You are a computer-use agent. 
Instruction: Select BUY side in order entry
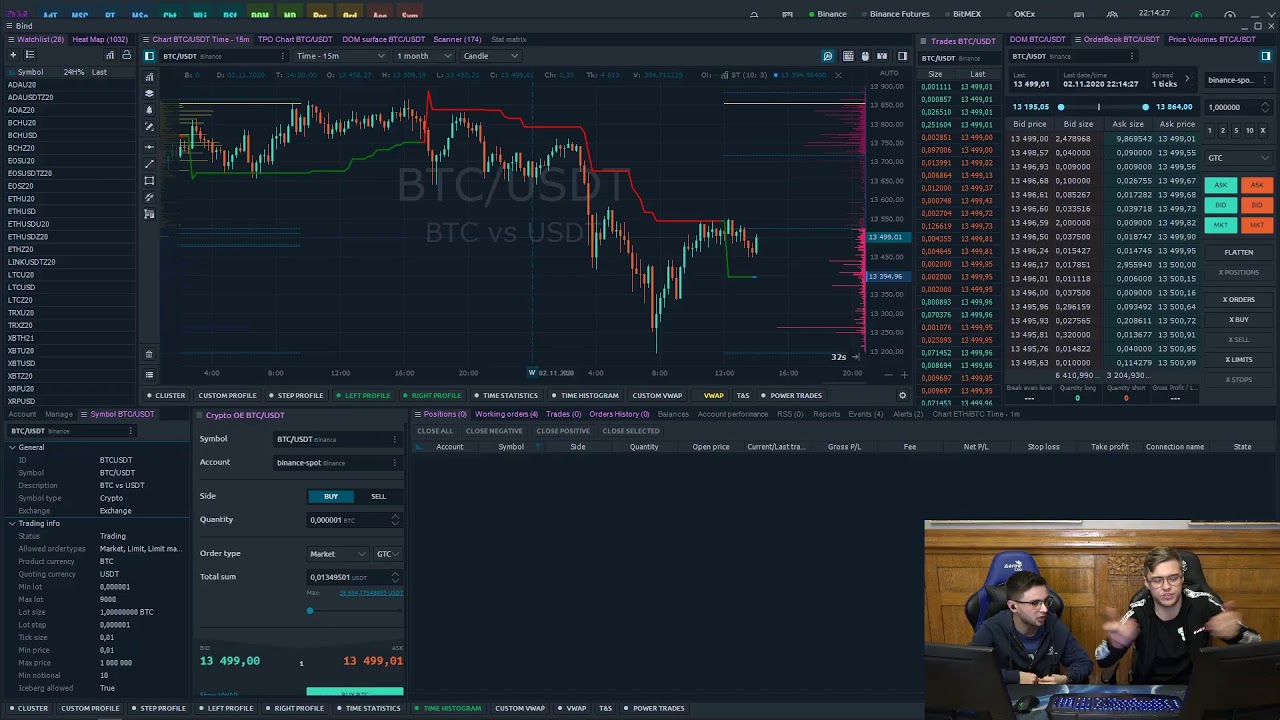click(331, 496)
